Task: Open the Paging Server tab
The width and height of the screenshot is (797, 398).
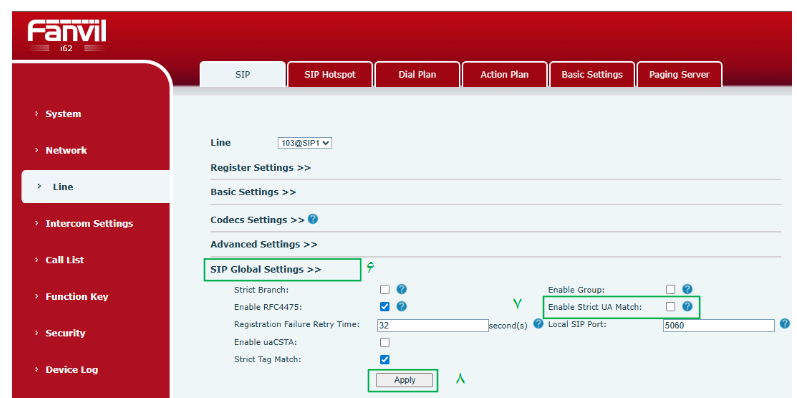Action: [x=679, y=74]
